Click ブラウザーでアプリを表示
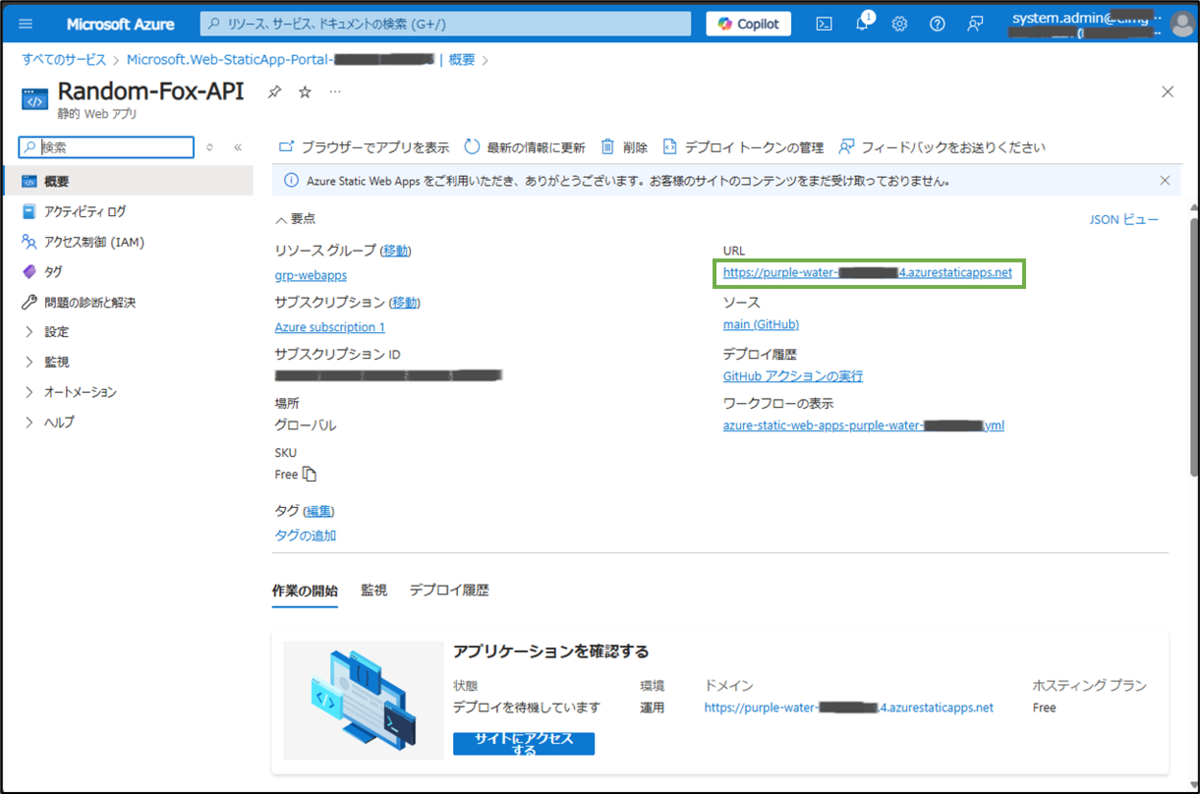The height and width of the screenshot is (794, 1200). point(363,147)
